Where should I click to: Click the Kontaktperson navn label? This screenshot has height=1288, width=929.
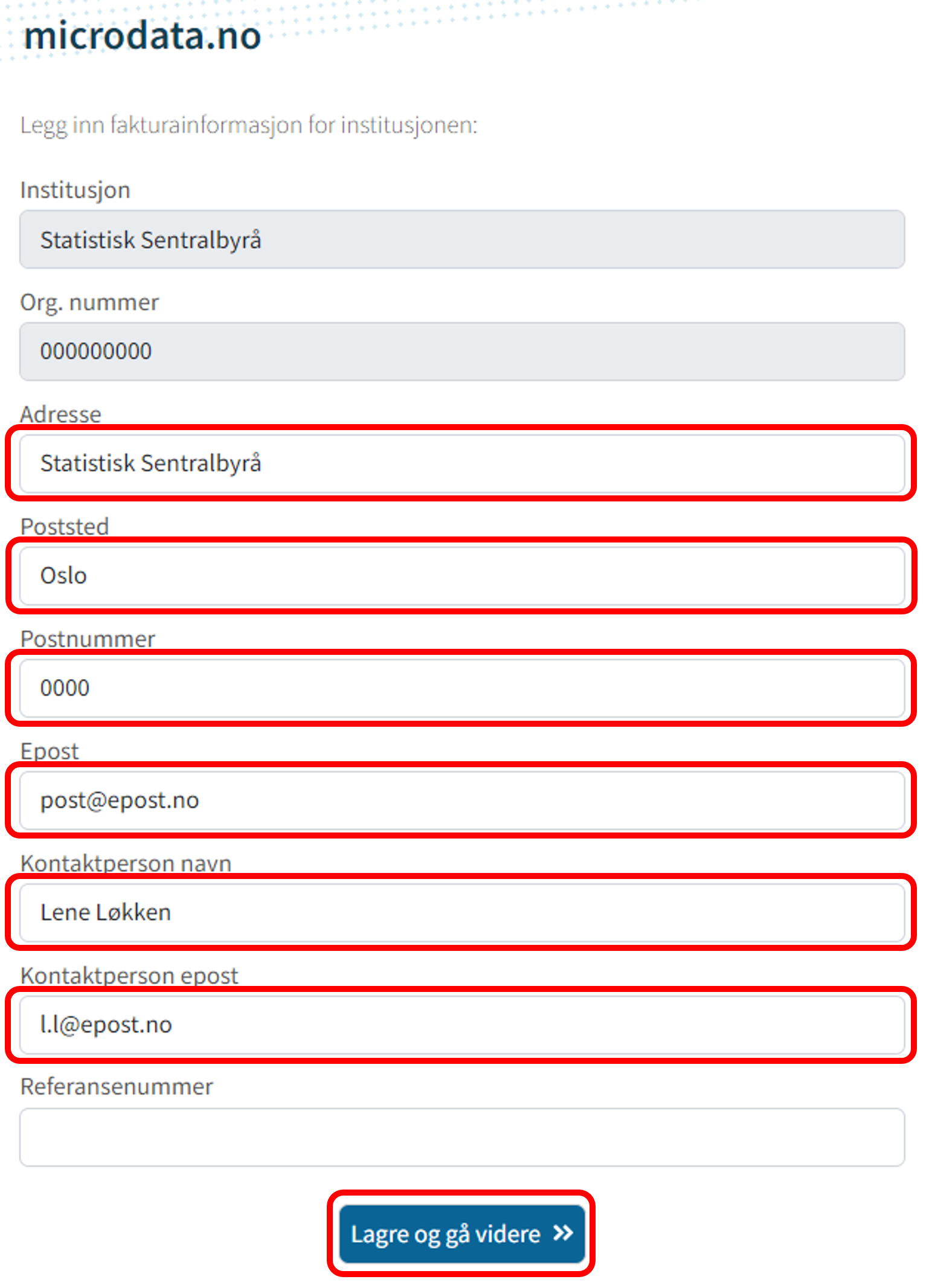click(126, 863)
